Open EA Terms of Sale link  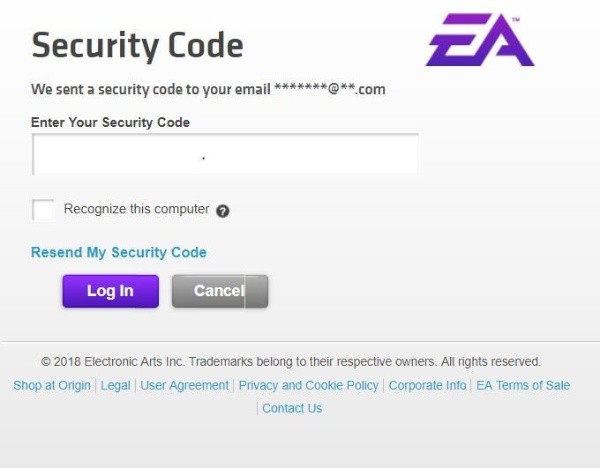tap(523, 385)
